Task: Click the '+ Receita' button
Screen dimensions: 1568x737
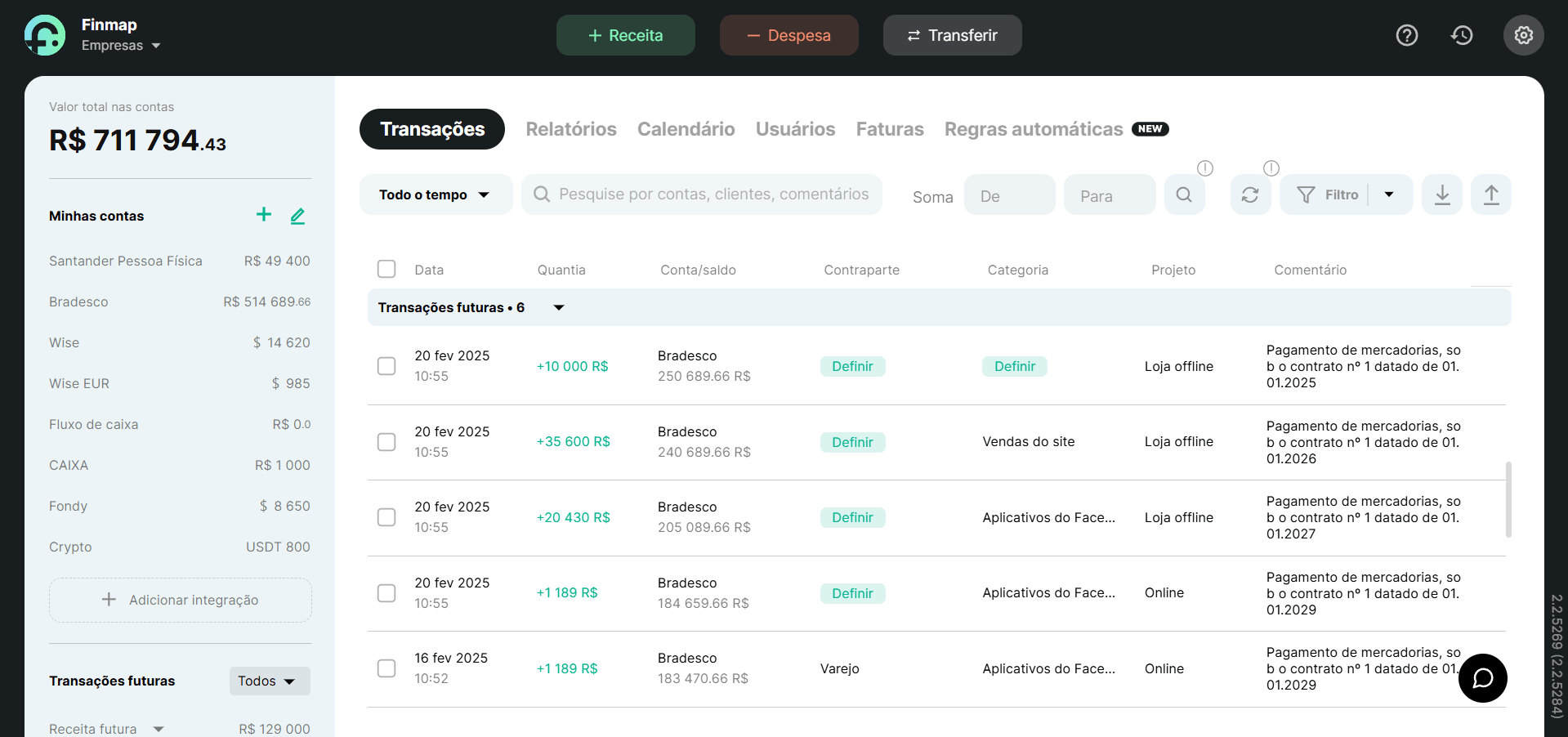Action: click(x=625, y=35)
